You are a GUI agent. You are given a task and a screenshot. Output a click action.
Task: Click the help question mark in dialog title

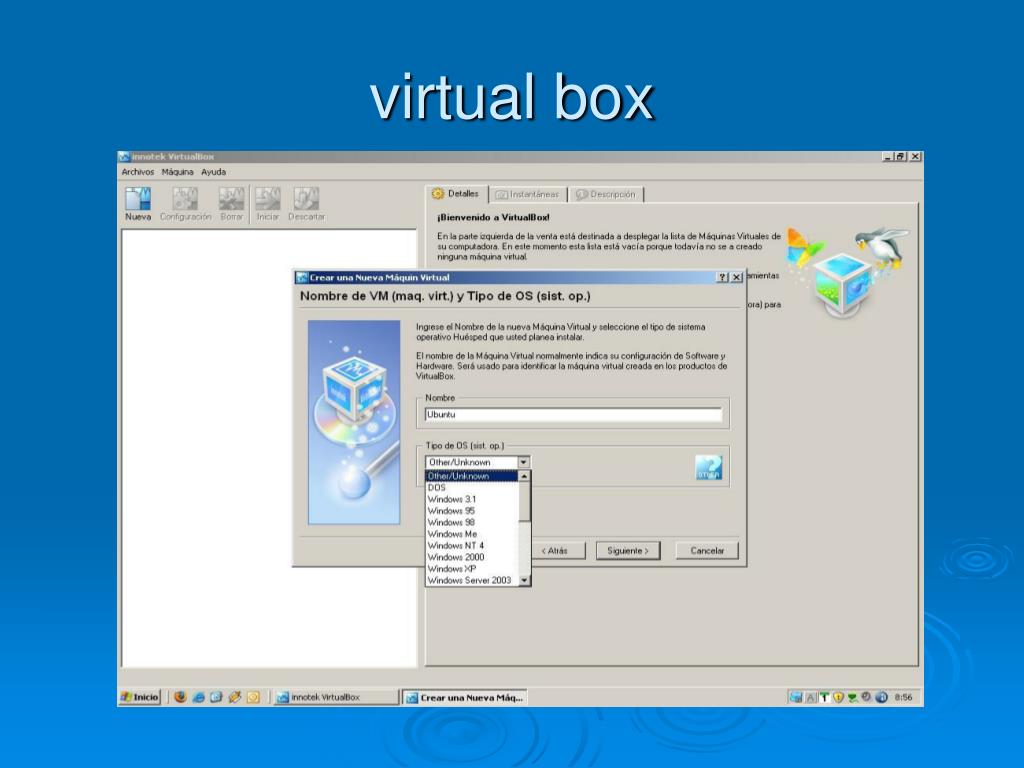point(722,278)
